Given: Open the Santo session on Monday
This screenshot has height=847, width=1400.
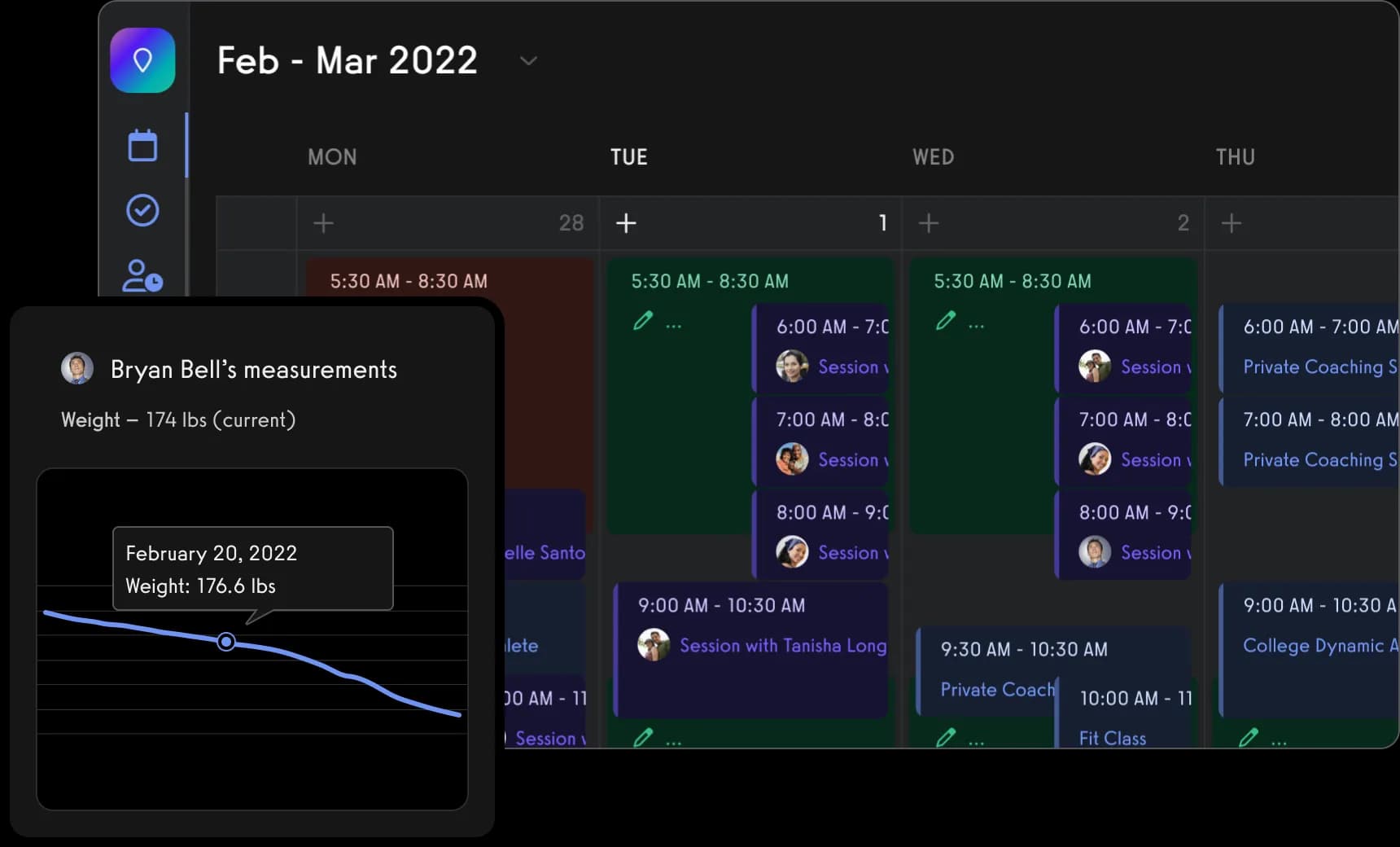Looking at the screenshot, I should [545, 534].
